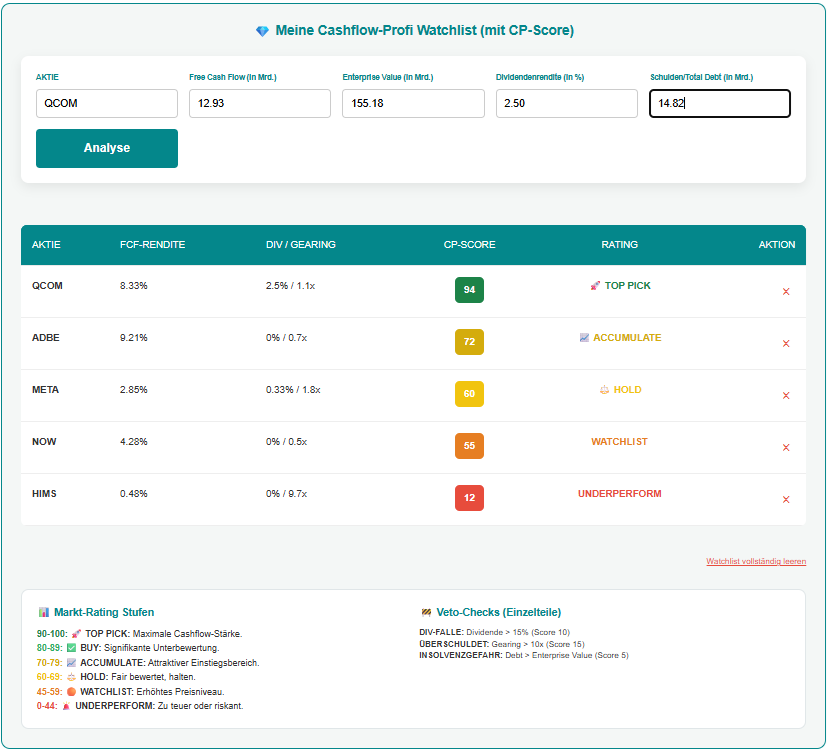
Task: Click the Dividendenrendite input field
Action: click(x=566, y=104)
